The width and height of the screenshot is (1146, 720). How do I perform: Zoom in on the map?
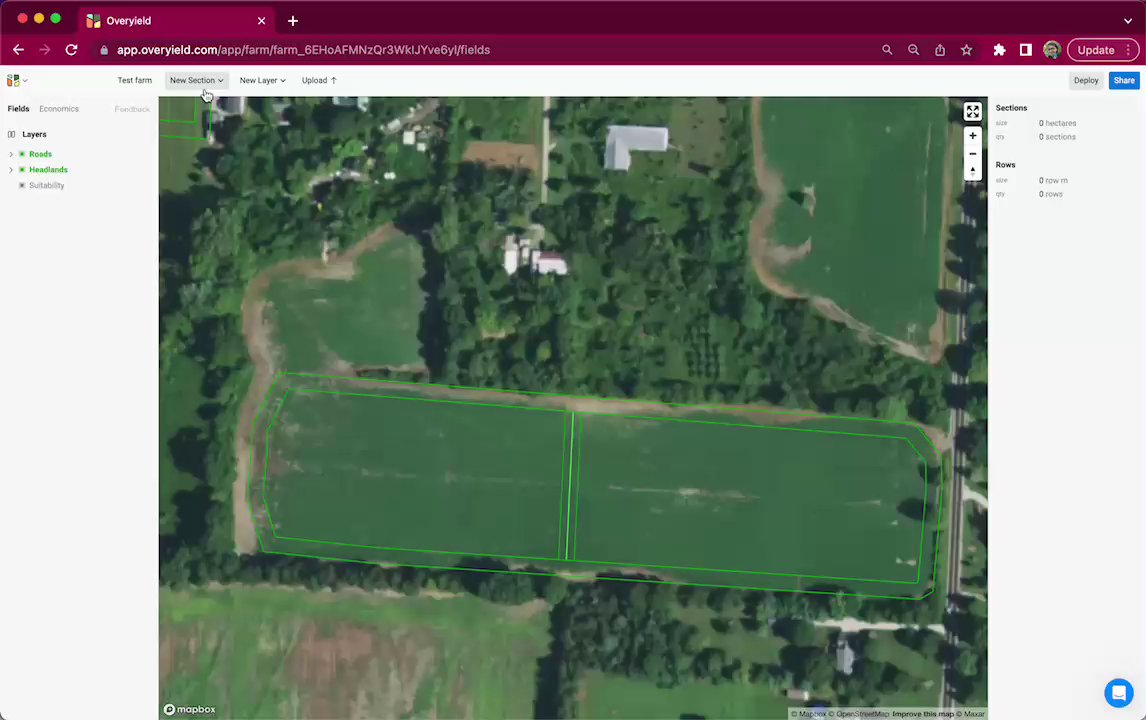tap(972, 135)
